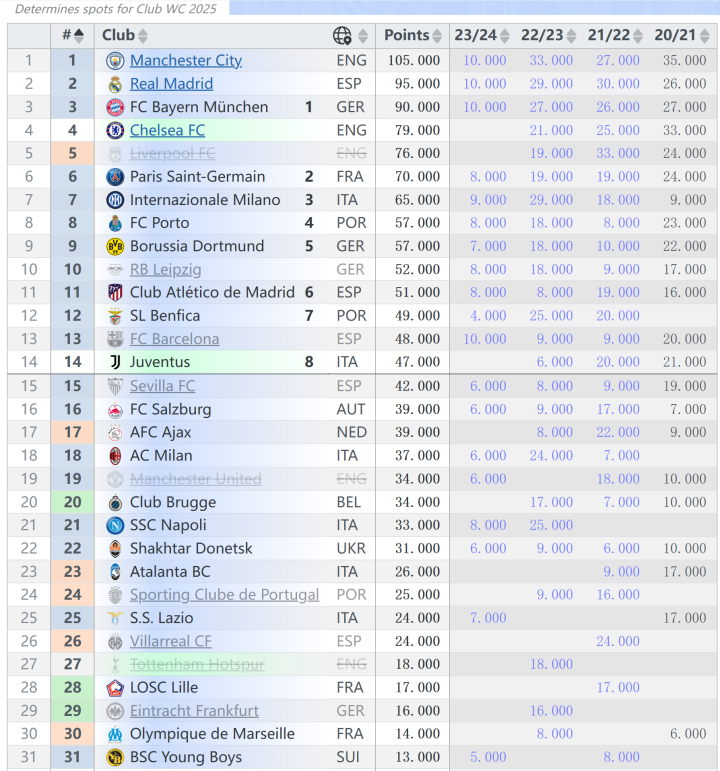Click the Borussia Dortmund BVB logo

(x=115, y=246)
